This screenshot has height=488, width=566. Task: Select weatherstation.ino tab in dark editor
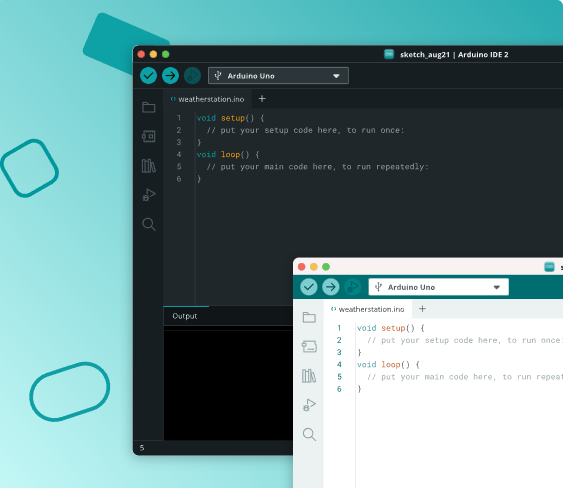click(x=208, y=99)
